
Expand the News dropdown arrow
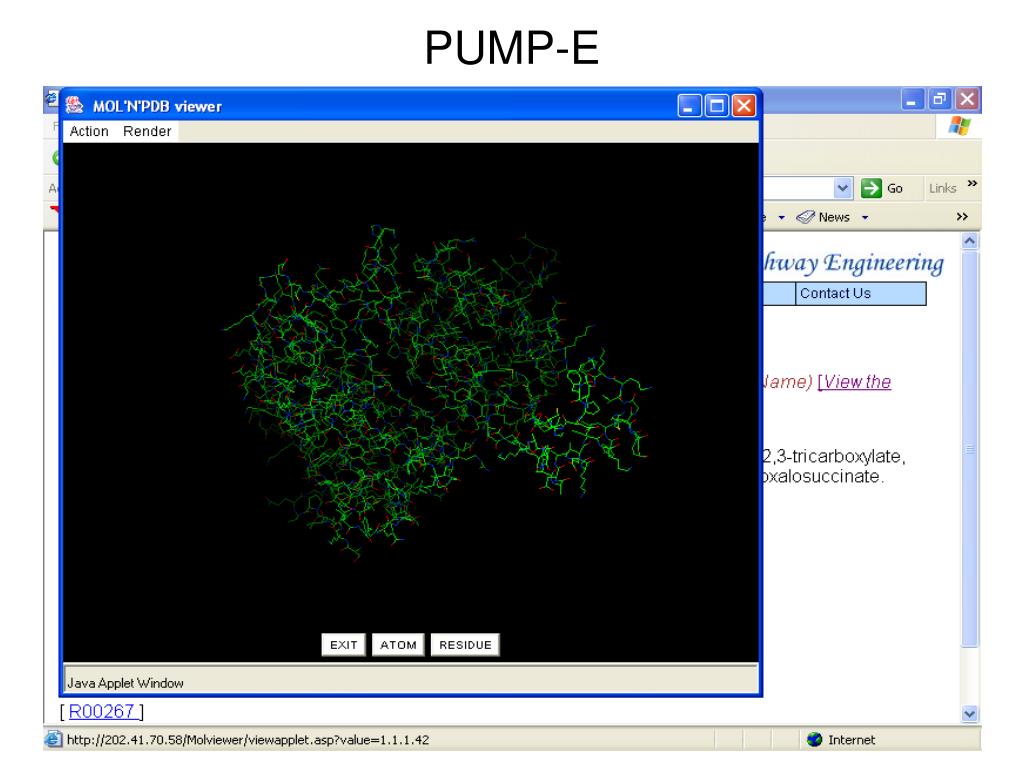point(865,217)
